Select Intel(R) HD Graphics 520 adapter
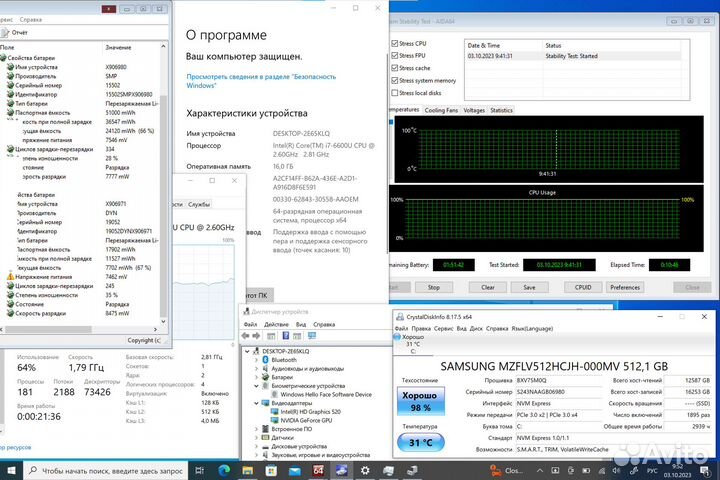The height and width of the screenshot is (480, 720). pyautogui.click(x=310, y=412)
